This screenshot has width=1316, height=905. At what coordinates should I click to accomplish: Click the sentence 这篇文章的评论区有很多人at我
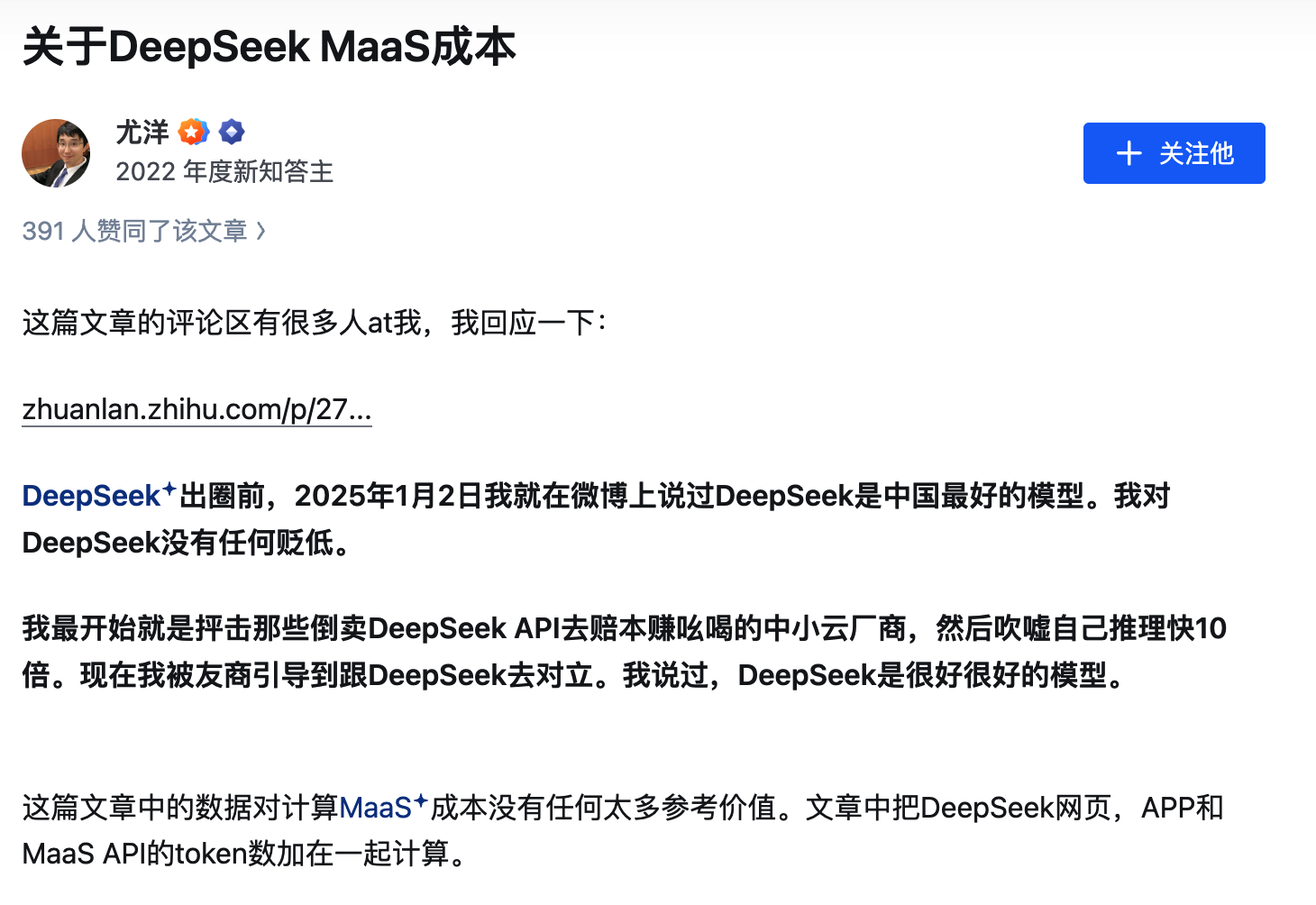click(x=222, y=322)
